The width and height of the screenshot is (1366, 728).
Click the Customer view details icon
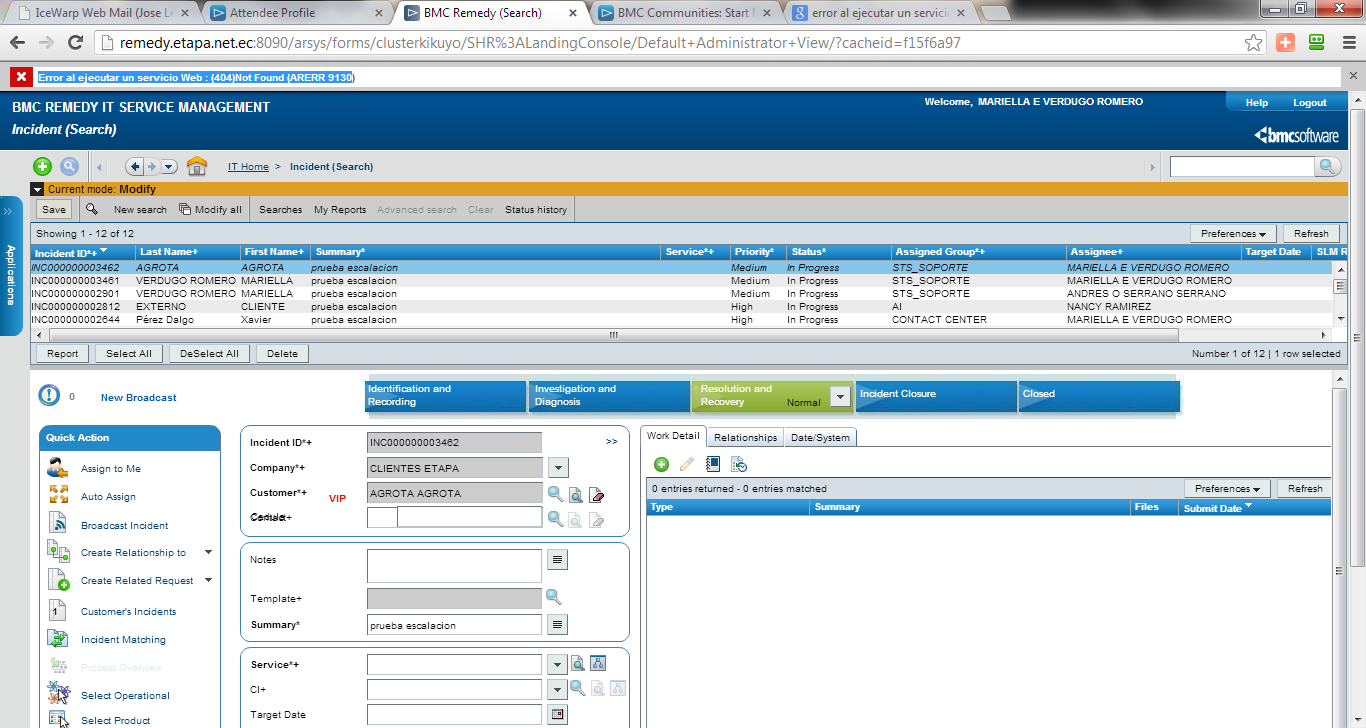pos(576,494)
